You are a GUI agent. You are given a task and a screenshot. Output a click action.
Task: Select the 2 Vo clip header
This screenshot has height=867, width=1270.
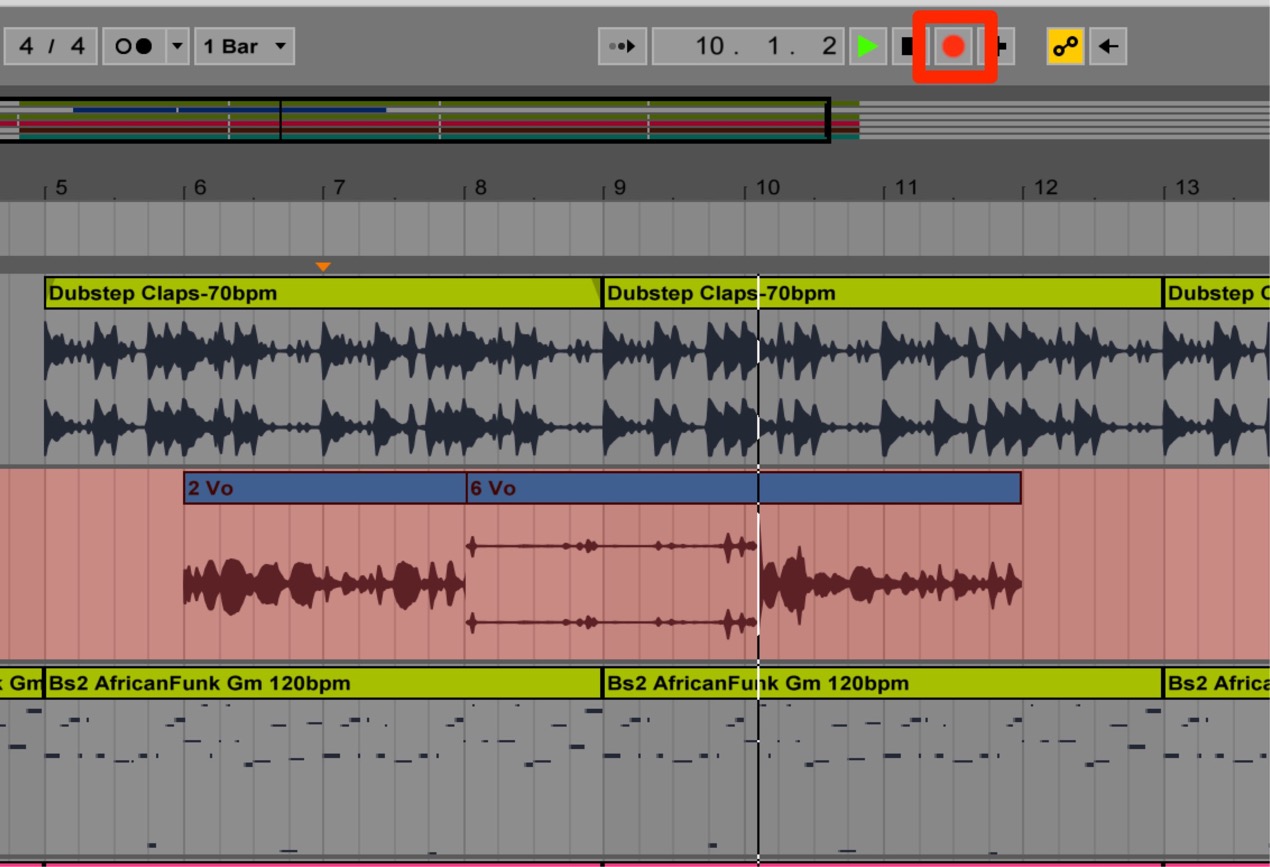[325, 488]
